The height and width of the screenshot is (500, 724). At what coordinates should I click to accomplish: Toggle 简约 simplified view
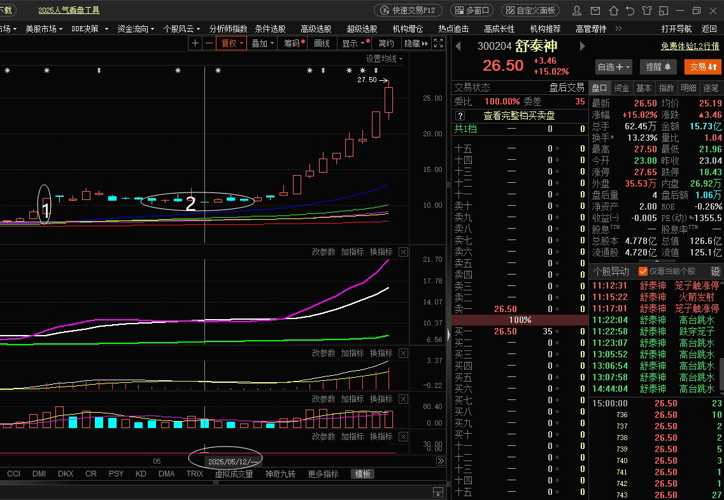386,43
